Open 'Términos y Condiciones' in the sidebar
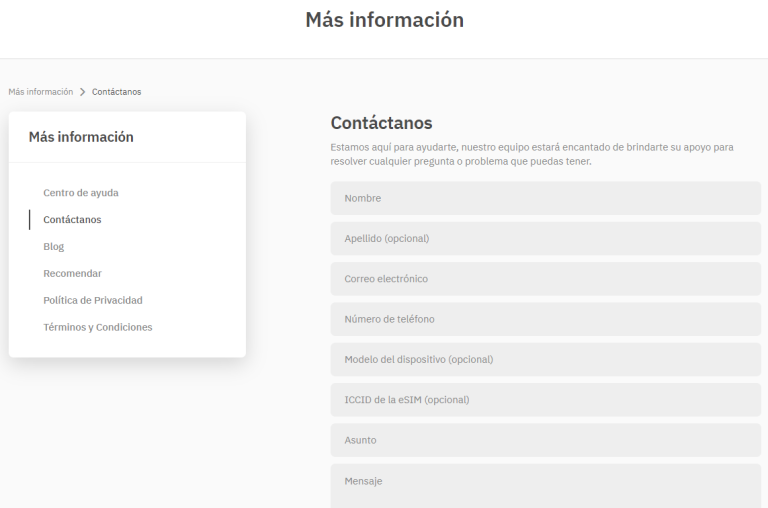 tap(98, 327)
